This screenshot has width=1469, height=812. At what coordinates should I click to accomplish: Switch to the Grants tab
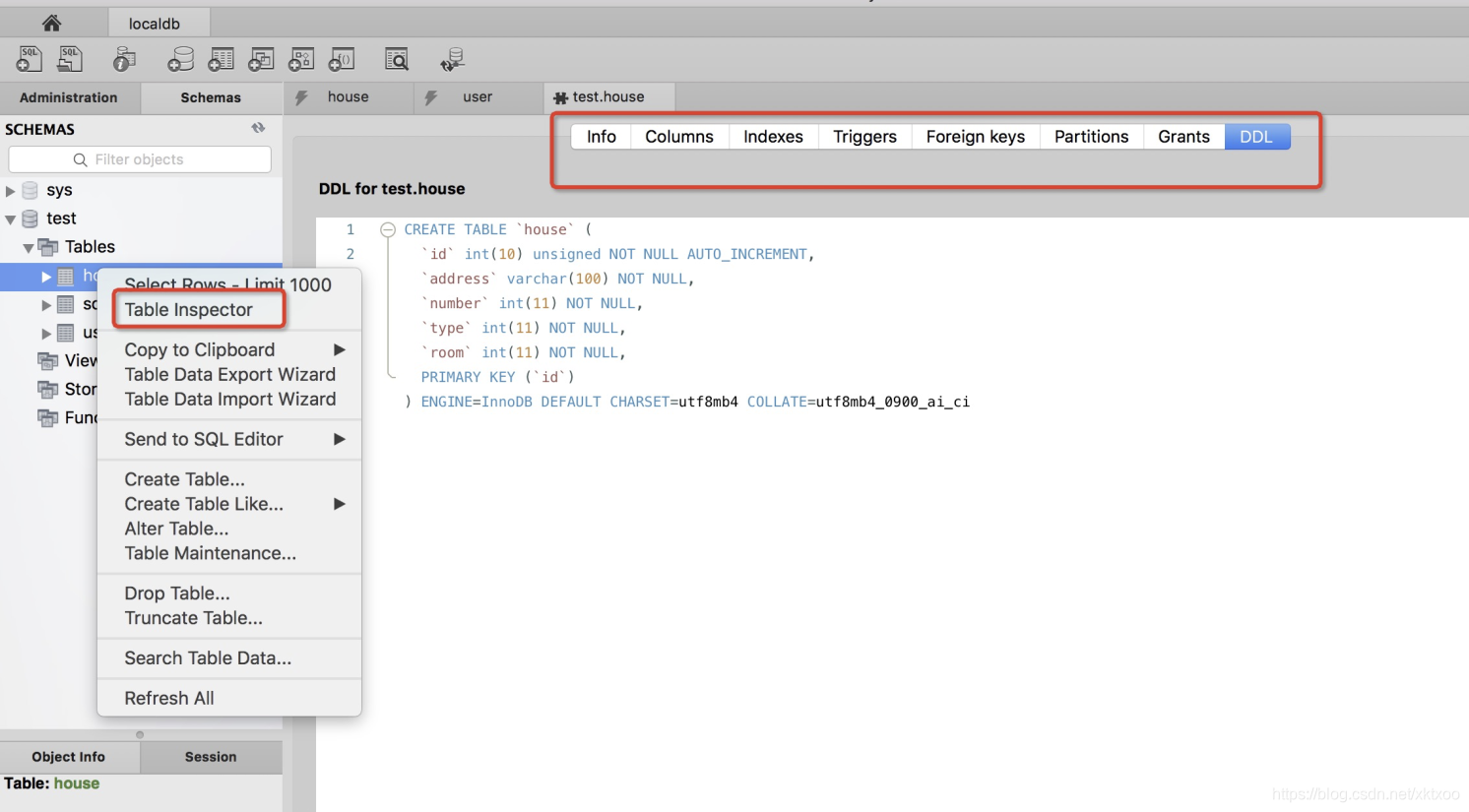tap(1183, 137)
